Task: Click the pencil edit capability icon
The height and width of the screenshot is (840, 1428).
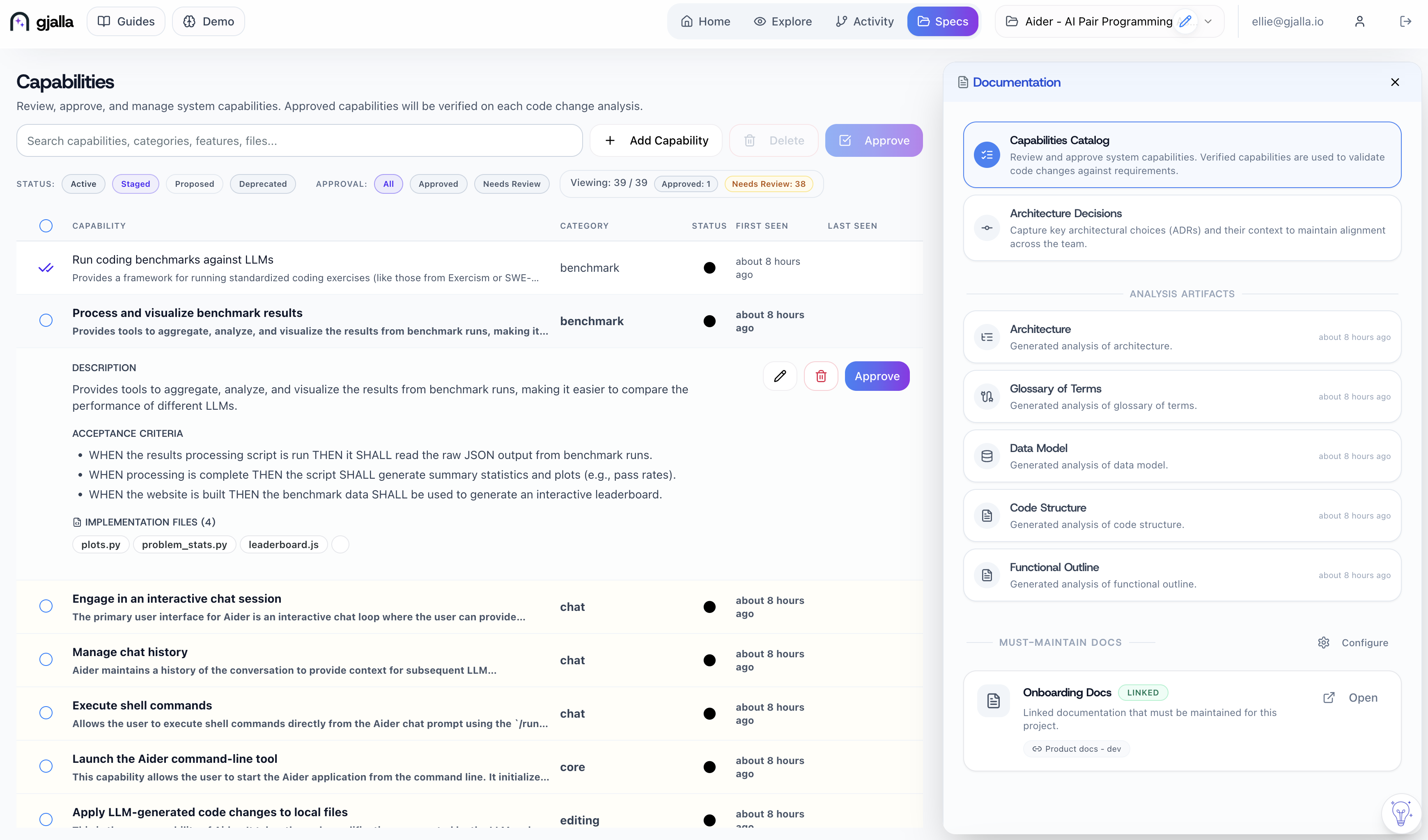Action: tap(780, 376)
